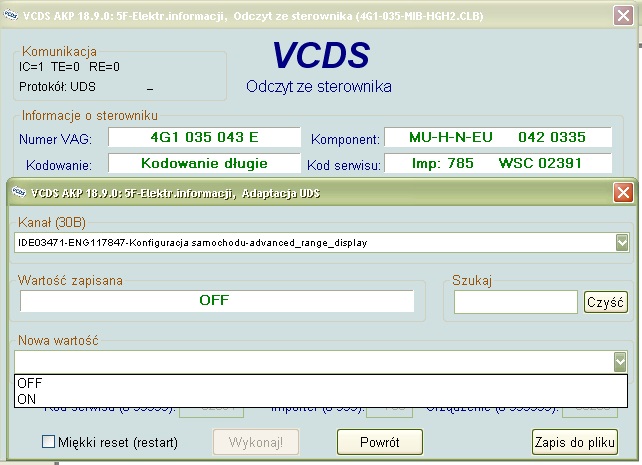642x465 pixels.
Task: Click the Zapis do pliku button
Action: click(x=574, y=442)
